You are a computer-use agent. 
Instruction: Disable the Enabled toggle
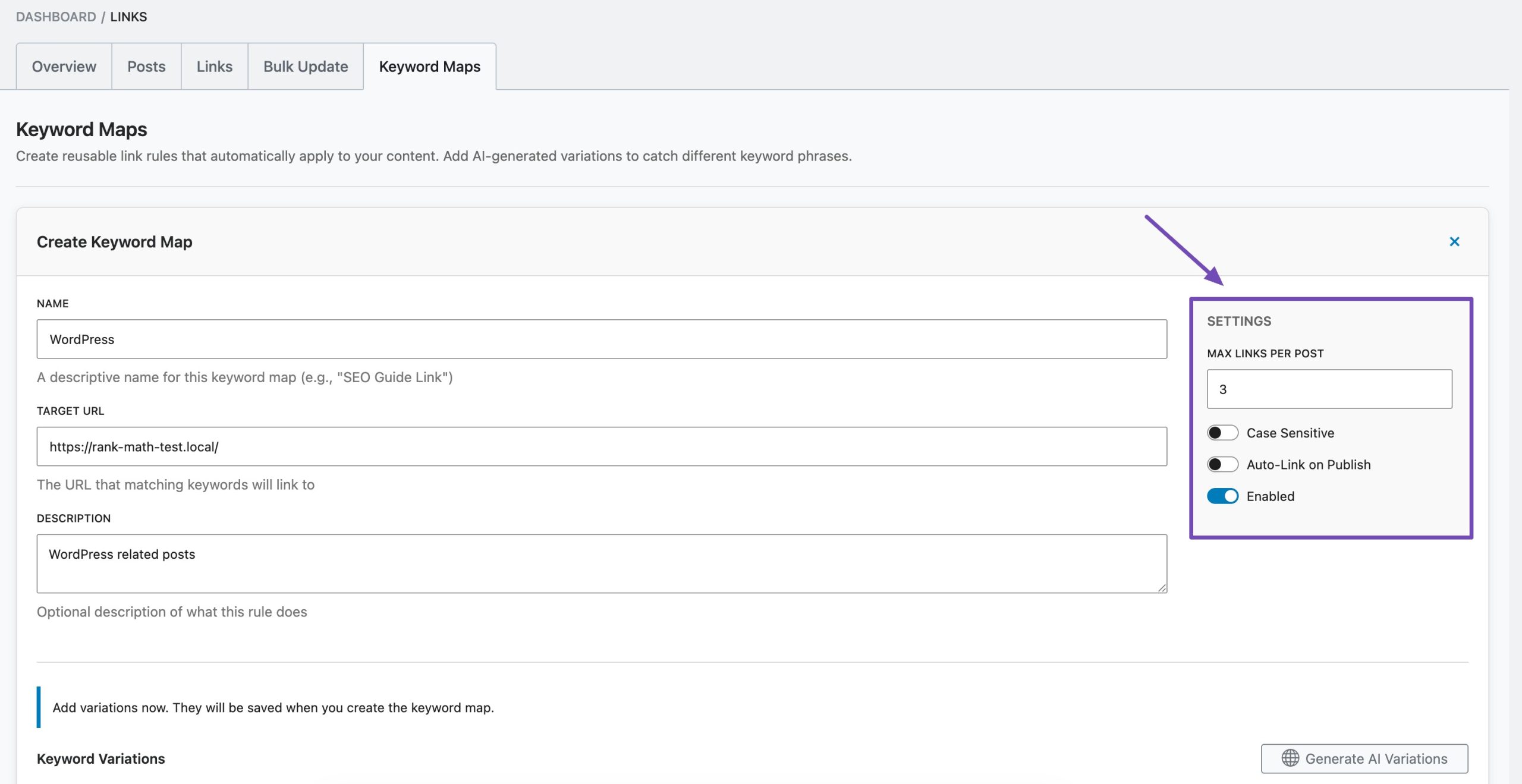[1222, 496]
